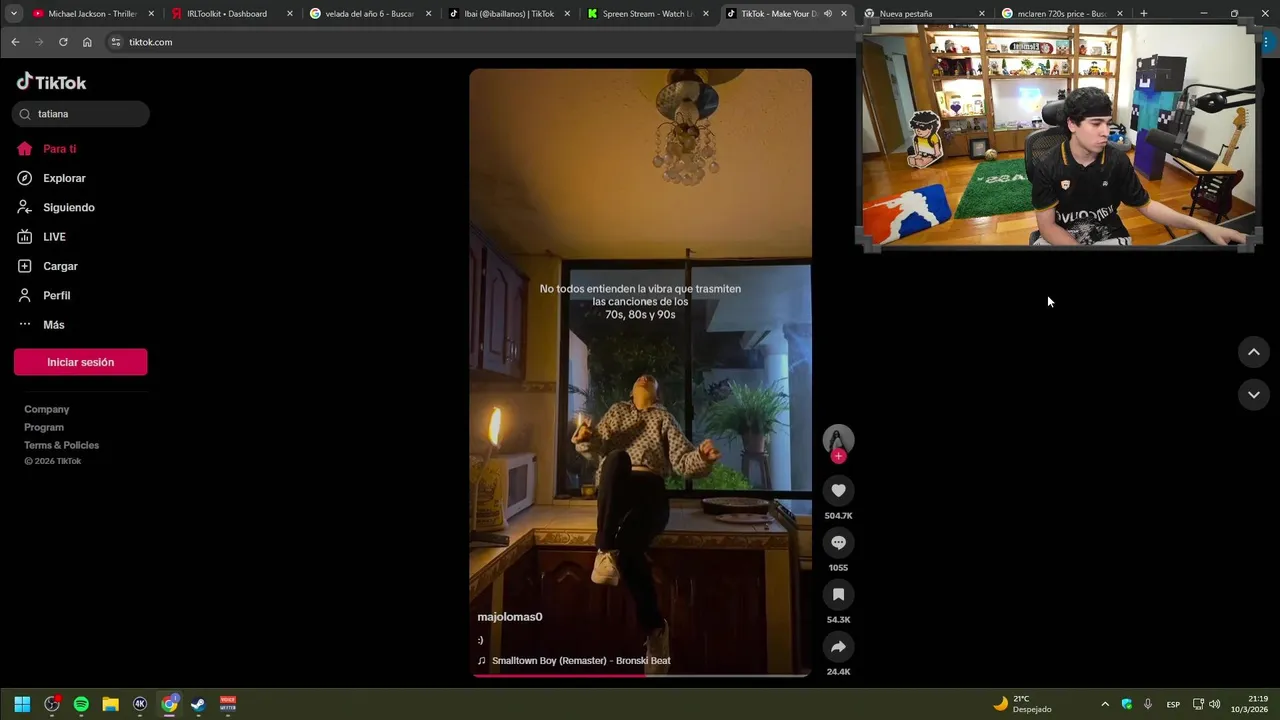Open the browser tab search dropdown

(x=13, y=14)
